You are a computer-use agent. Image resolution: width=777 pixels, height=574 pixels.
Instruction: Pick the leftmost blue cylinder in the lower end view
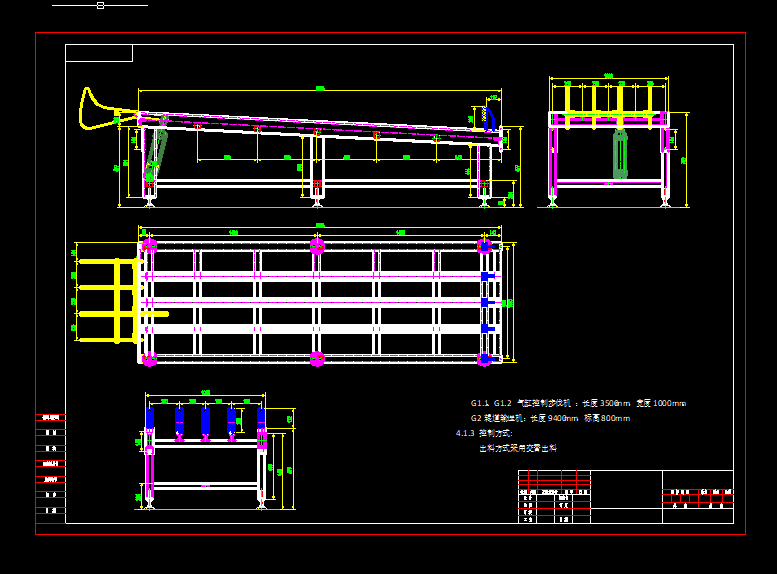point(150,419)
